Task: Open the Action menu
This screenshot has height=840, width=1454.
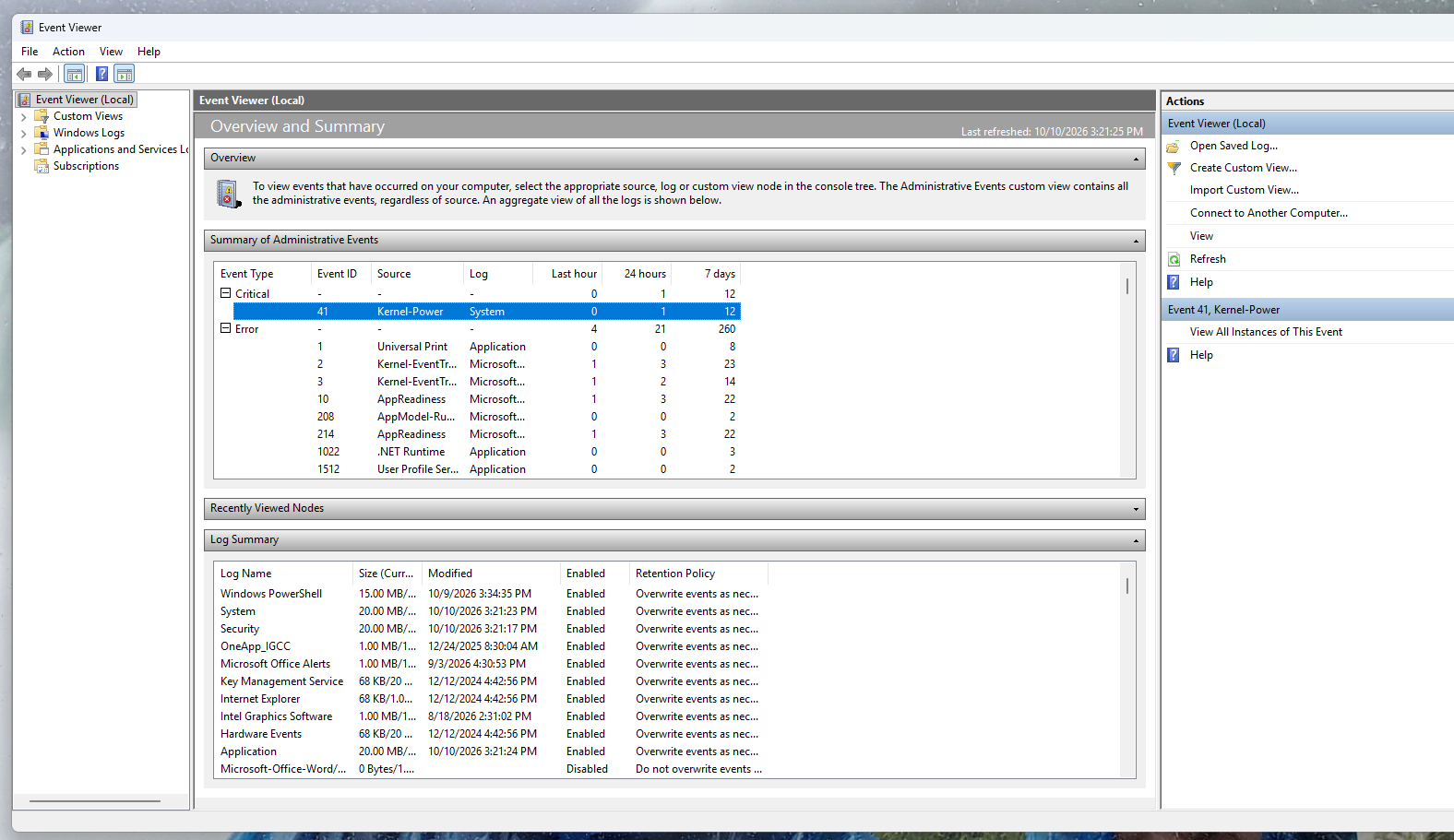Action: pyautogui.click(x=68, y=52)
